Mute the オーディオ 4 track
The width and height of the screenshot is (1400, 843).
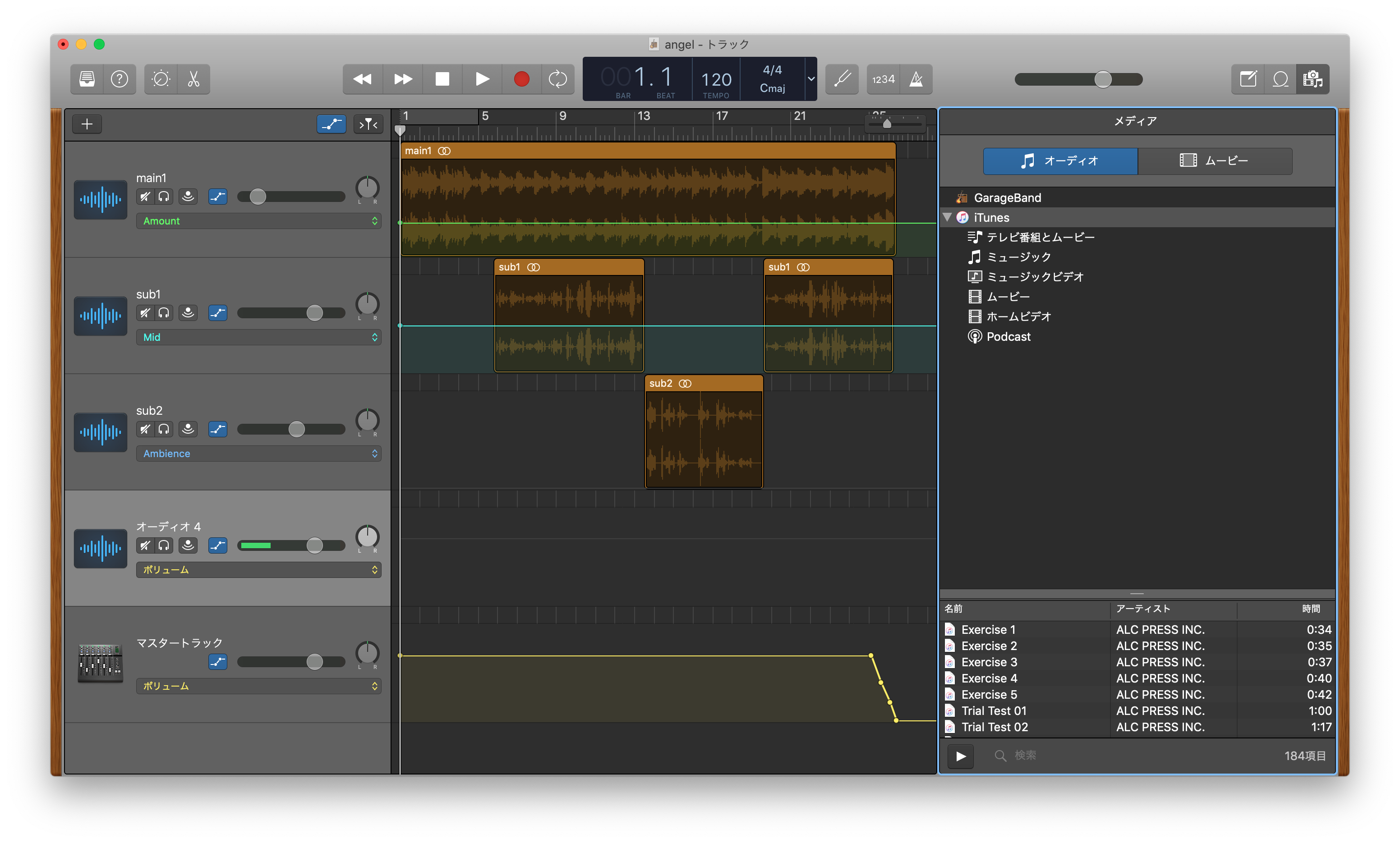[145, 546]
